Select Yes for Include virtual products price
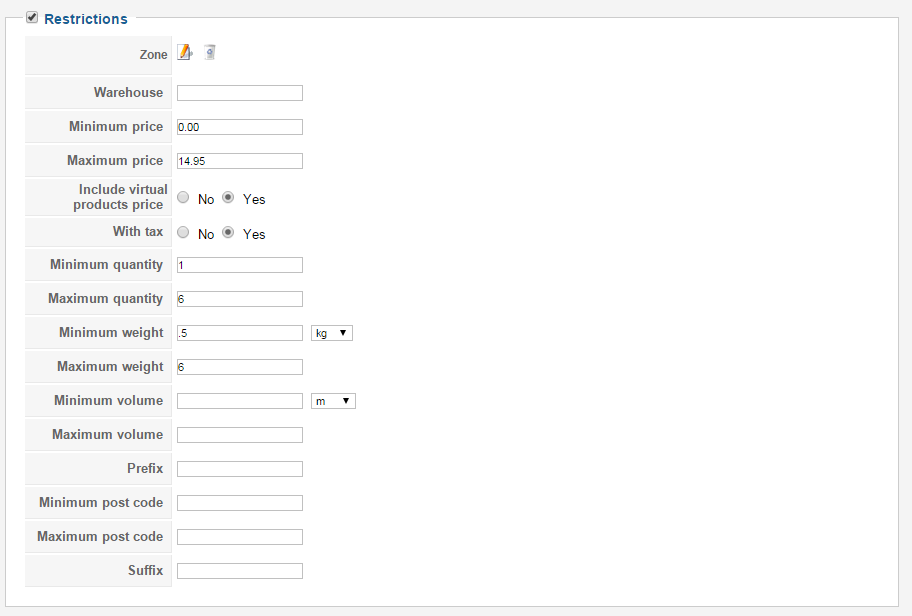 click(228, 198)
